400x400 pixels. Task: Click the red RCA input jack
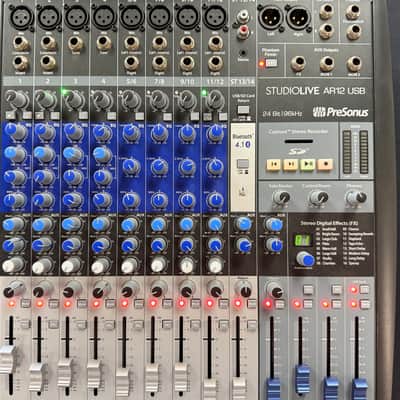pos(245,32)
